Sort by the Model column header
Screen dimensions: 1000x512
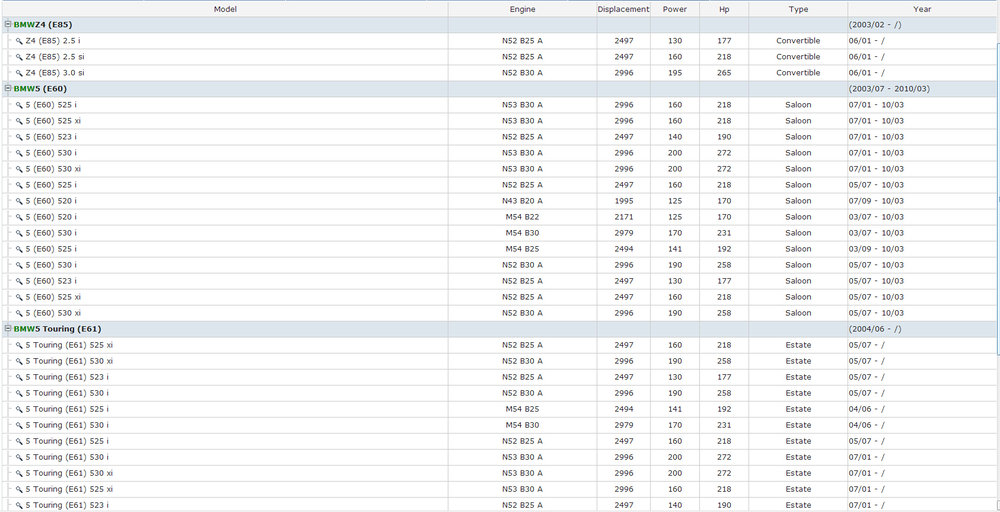click(x=224, y=9)
